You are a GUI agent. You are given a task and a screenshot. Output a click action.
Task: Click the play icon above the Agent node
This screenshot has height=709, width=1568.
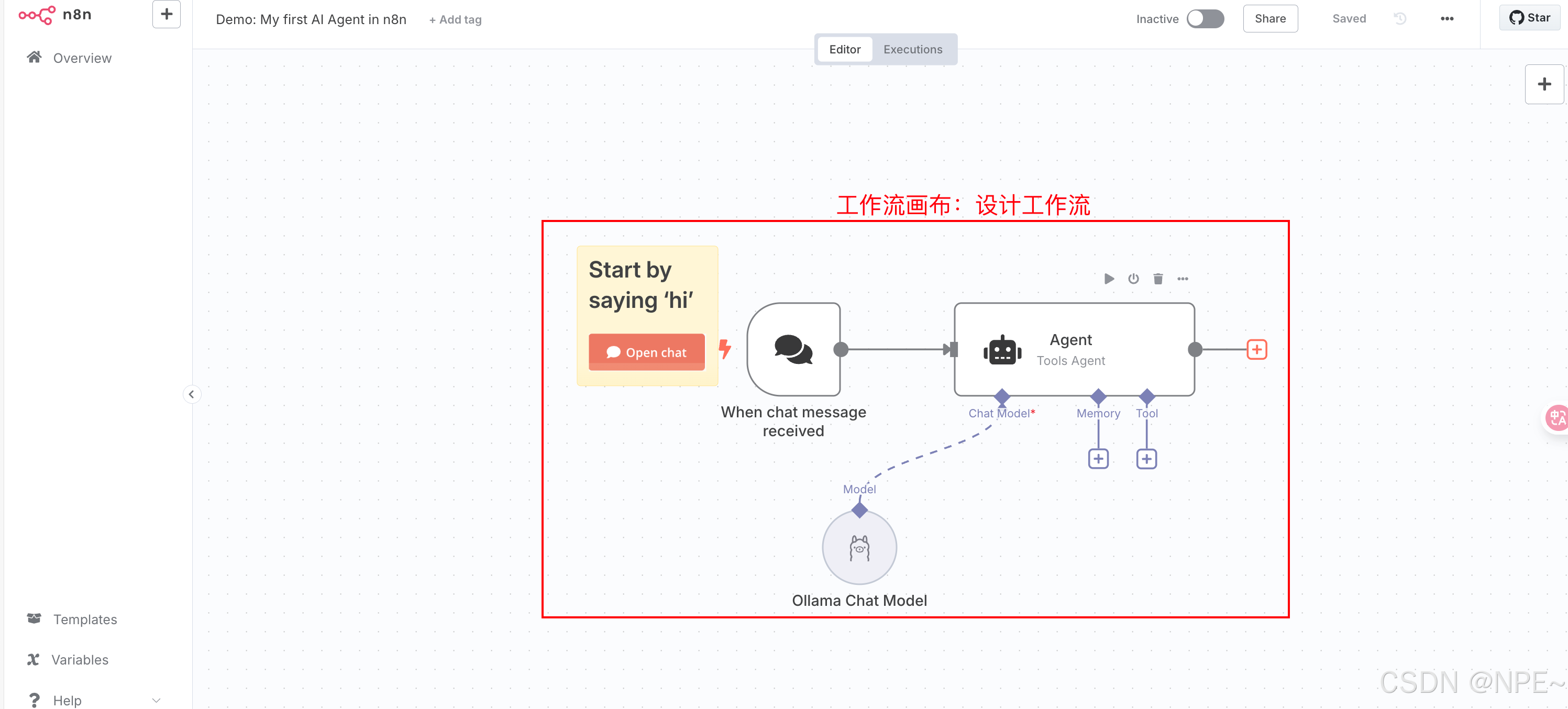coord(1109,279)
